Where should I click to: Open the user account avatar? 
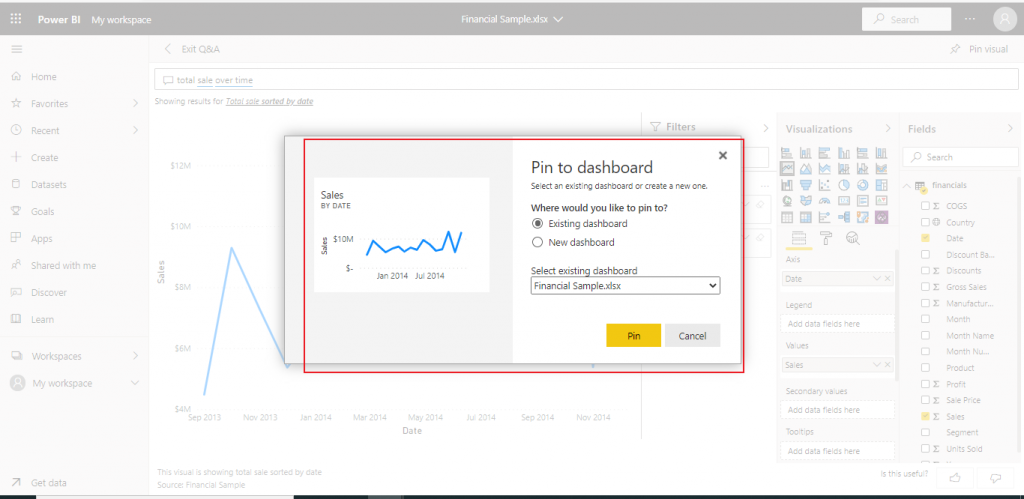click(x=1004, y=19)
